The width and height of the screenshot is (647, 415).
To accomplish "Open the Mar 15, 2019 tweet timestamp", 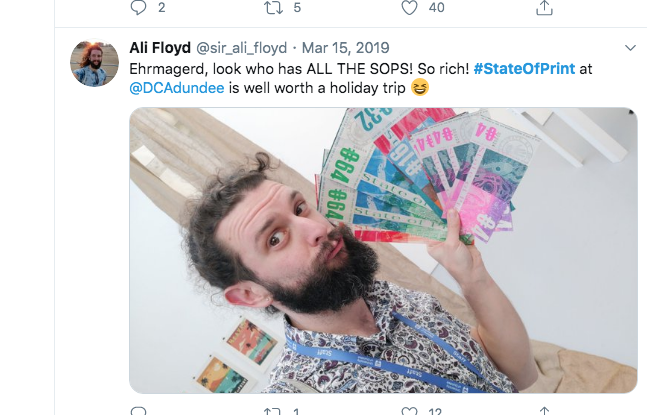I will [346, 48].
